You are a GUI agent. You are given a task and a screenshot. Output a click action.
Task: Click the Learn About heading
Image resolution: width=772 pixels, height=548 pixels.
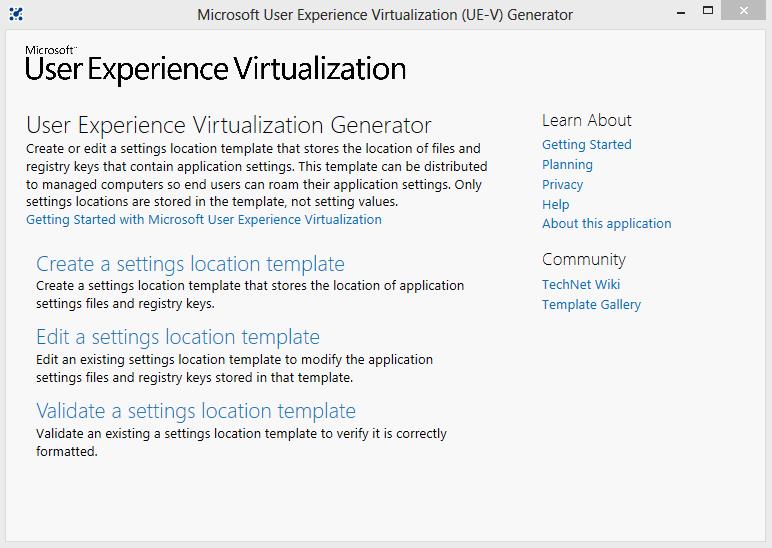click(587, 120)
